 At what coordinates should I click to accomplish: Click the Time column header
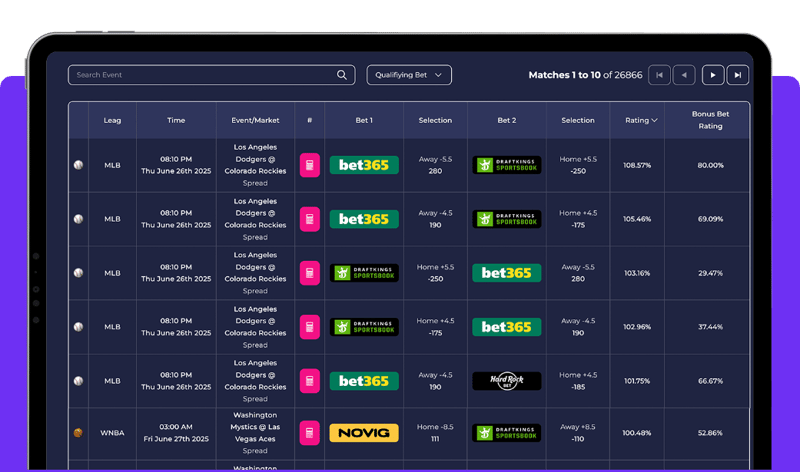coord(176,120)
